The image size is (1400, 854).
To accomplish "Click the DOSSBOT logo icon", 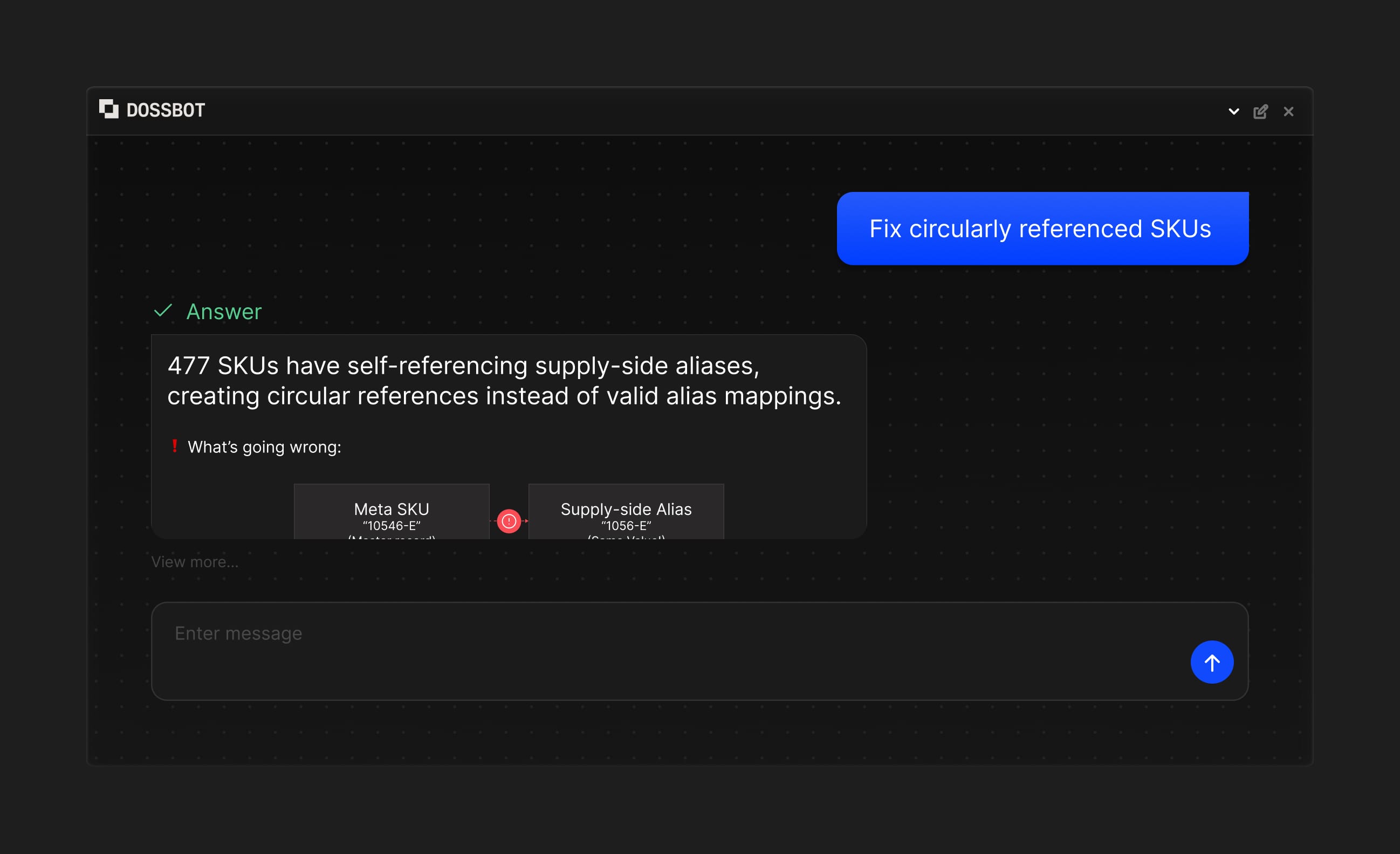I will 108,109.
